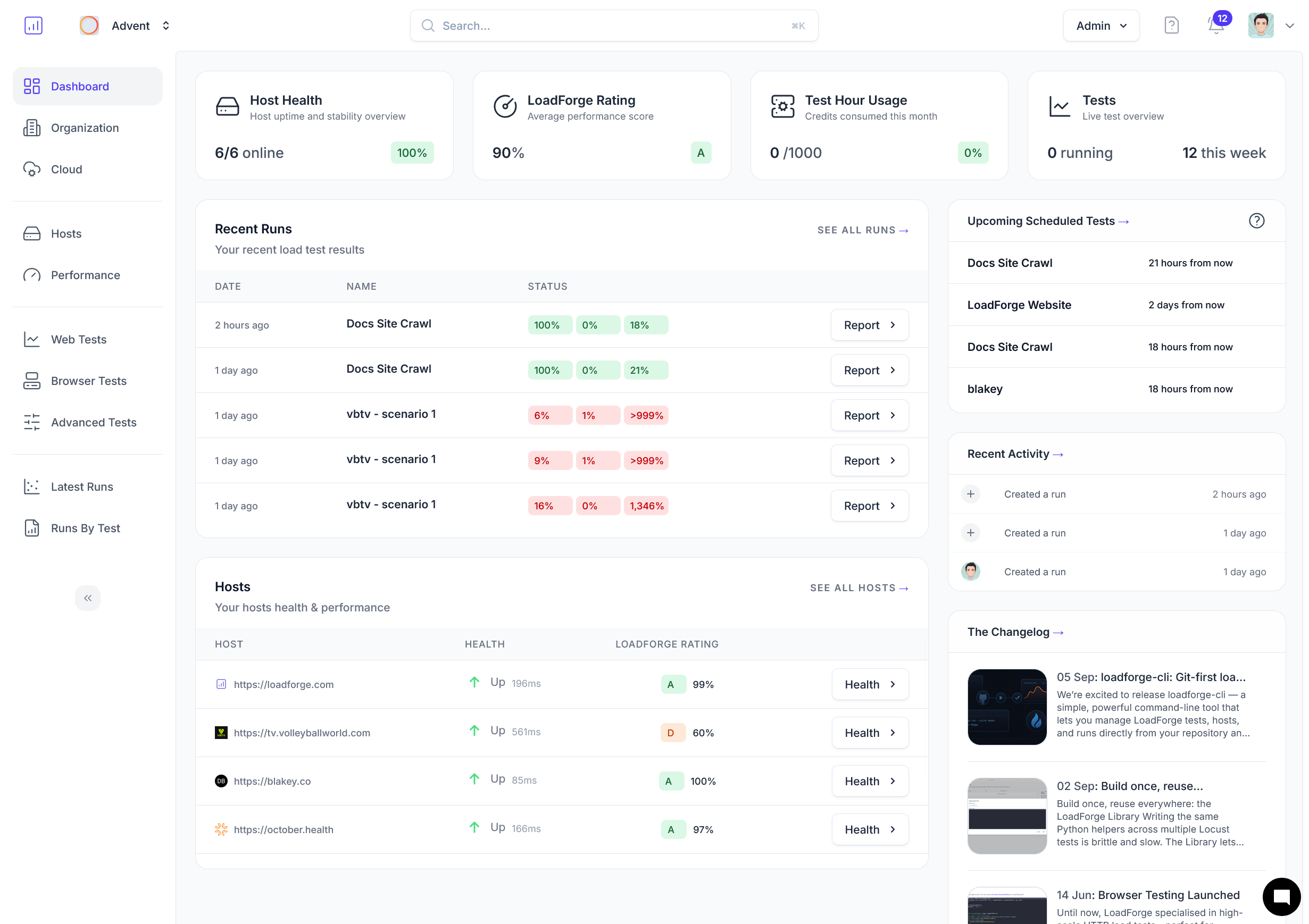Open Health for https://blakey.co

(869, 781)
